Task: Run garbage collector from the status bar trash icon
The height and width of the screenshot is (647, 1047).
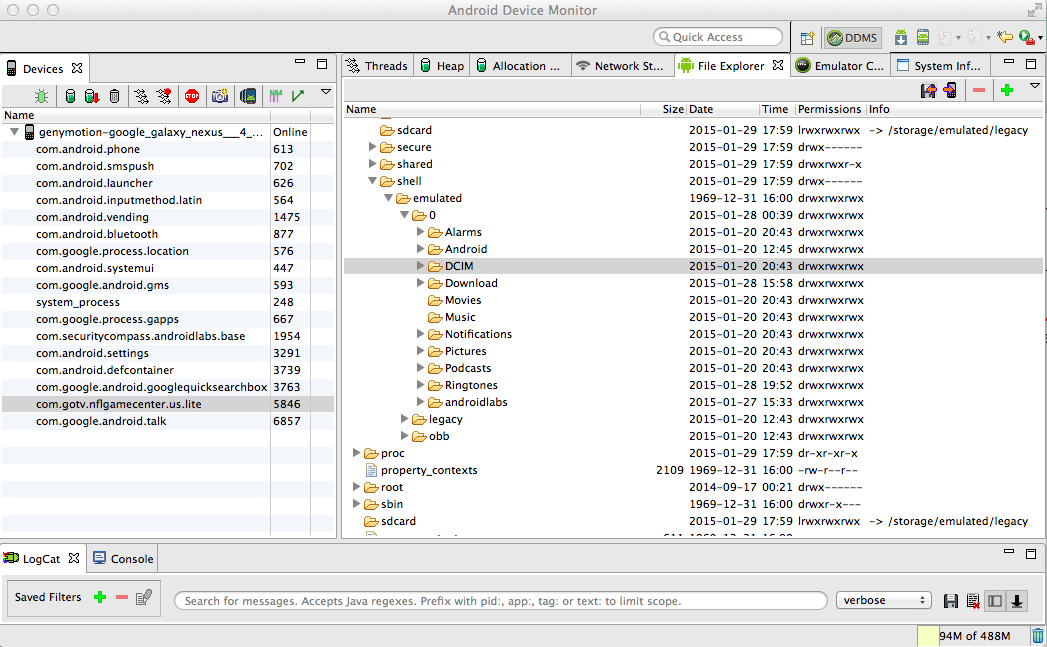Action: coord(1037,636)
